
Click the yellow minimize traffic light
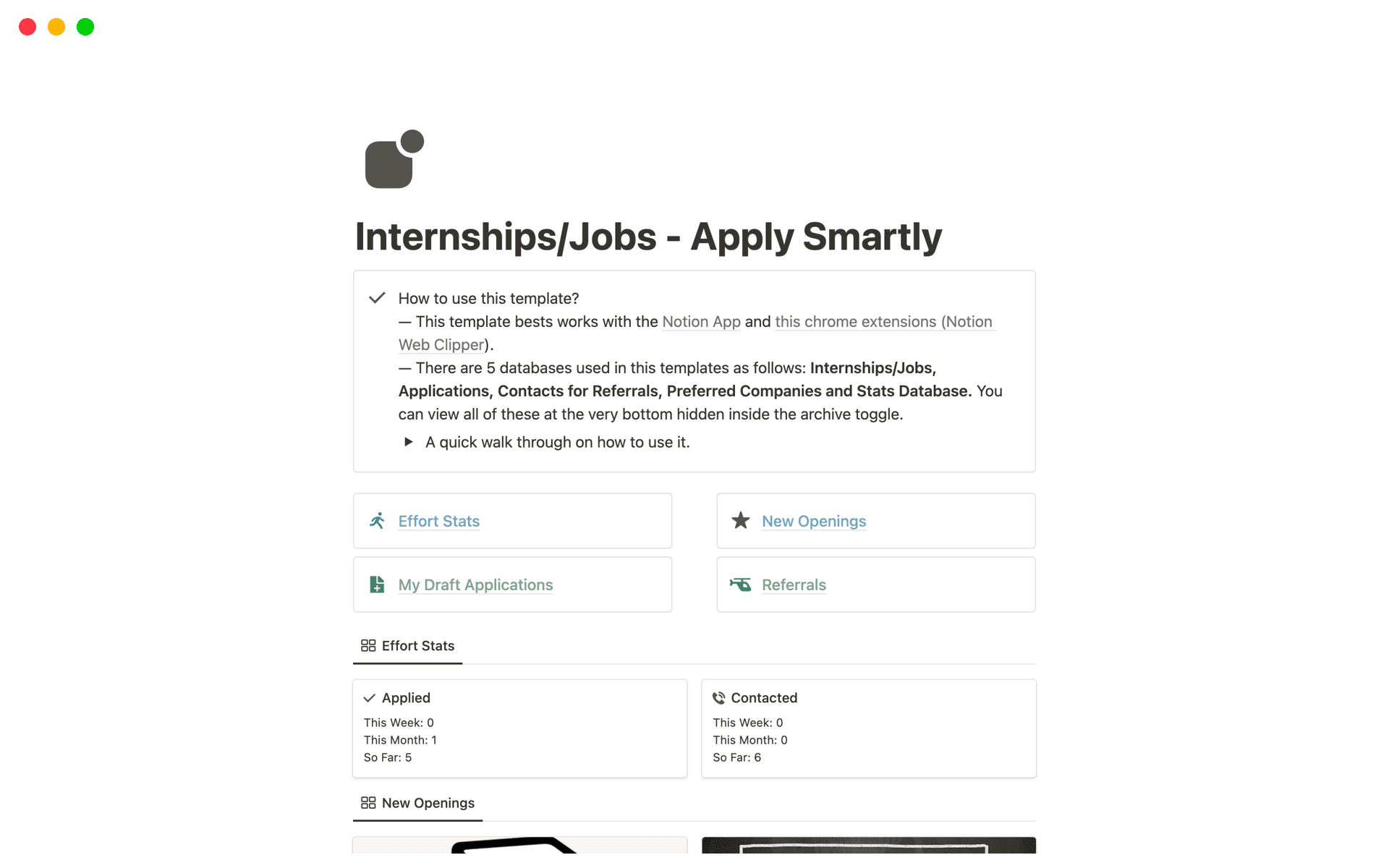click(56, 27)
